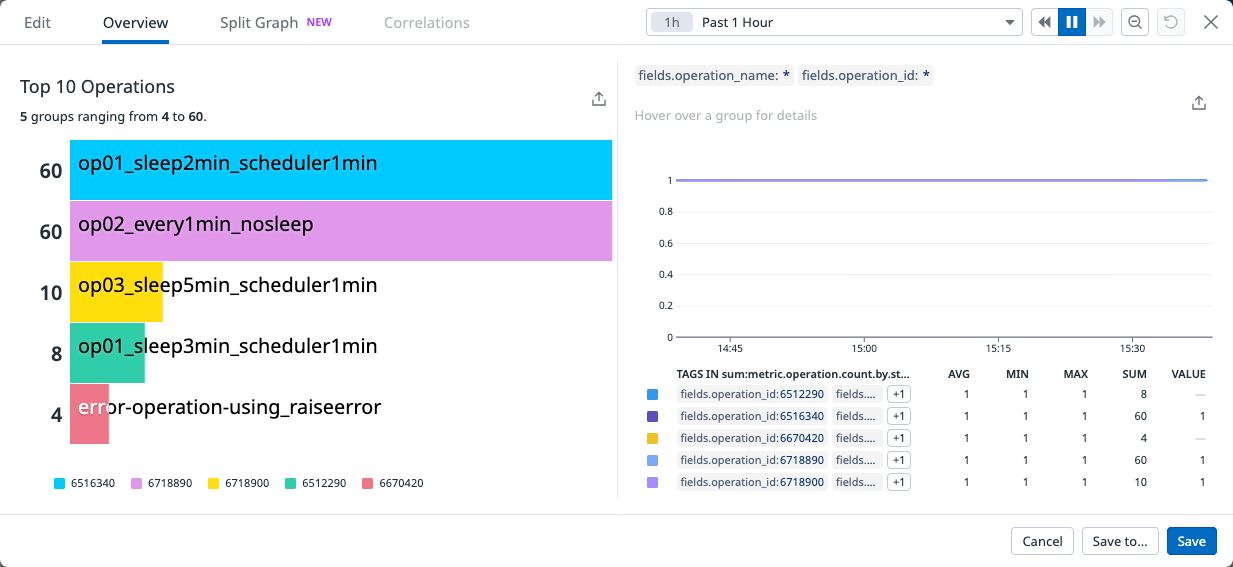
Task: Expand +1 tags for operation_id:6718900 row
Action: pos(898,482)
